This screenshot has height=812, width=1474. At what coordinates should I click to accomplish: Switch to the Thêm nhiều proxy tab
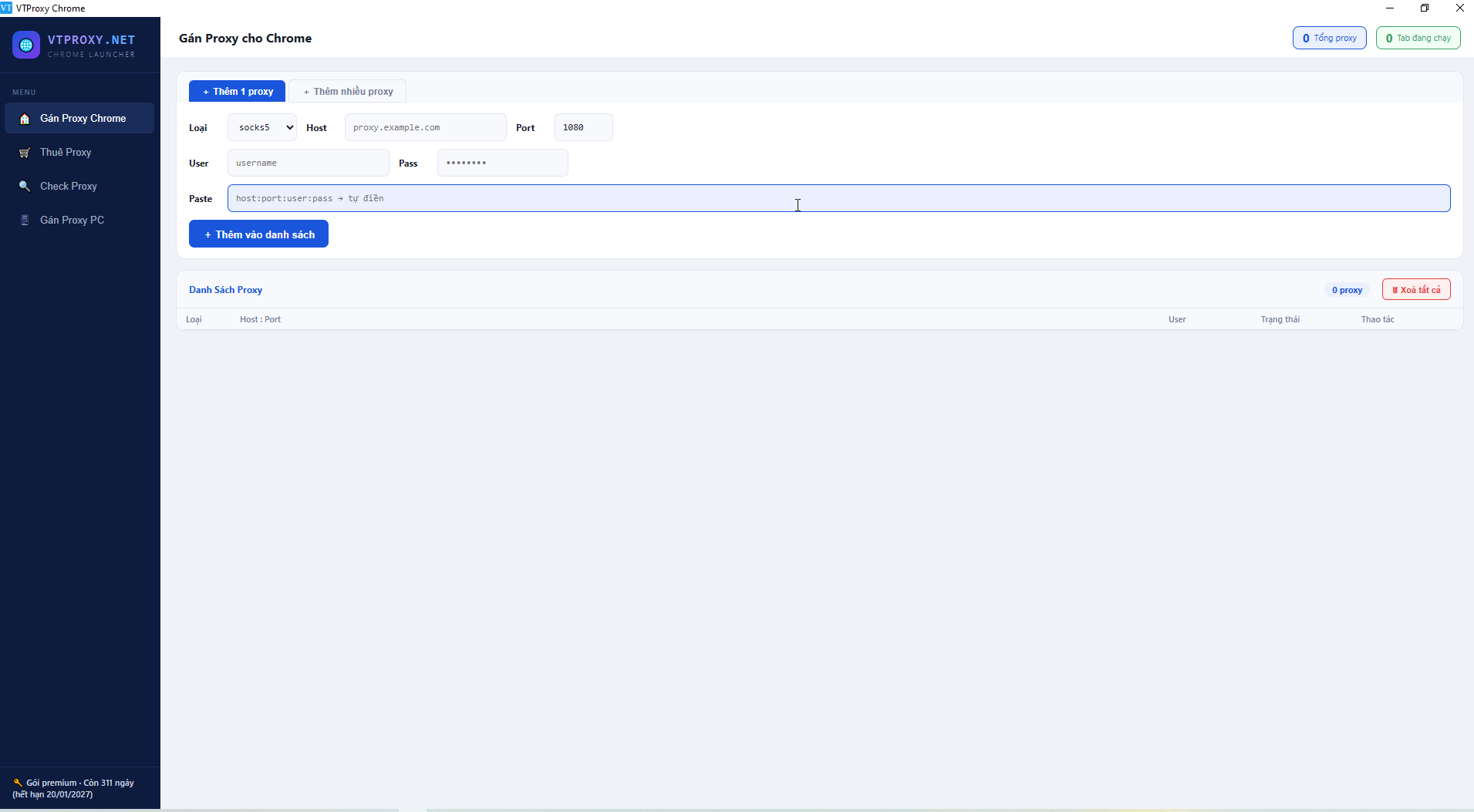click(x=349, y=90)
